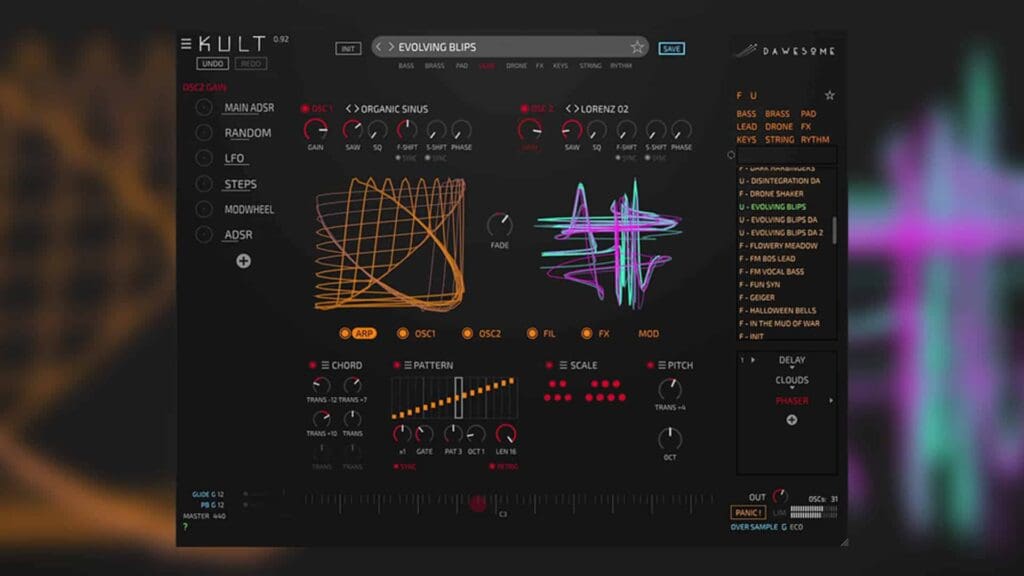The width and height of the screenshot is (1024, 576).
Task: Open the LORENZ 02 waveform selector
Action: (604, 109)
